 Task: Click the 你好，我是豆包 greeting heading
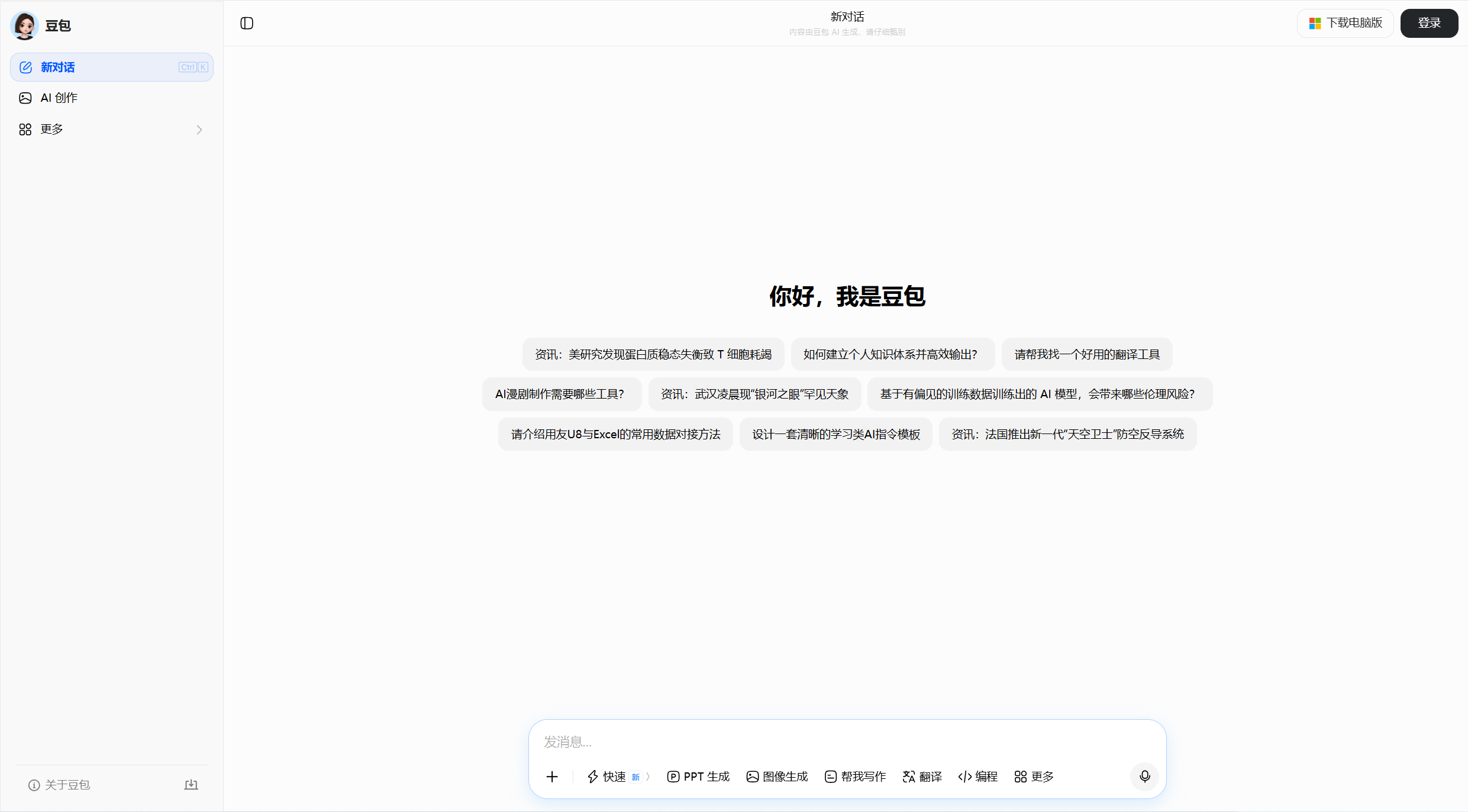point(847,296)
